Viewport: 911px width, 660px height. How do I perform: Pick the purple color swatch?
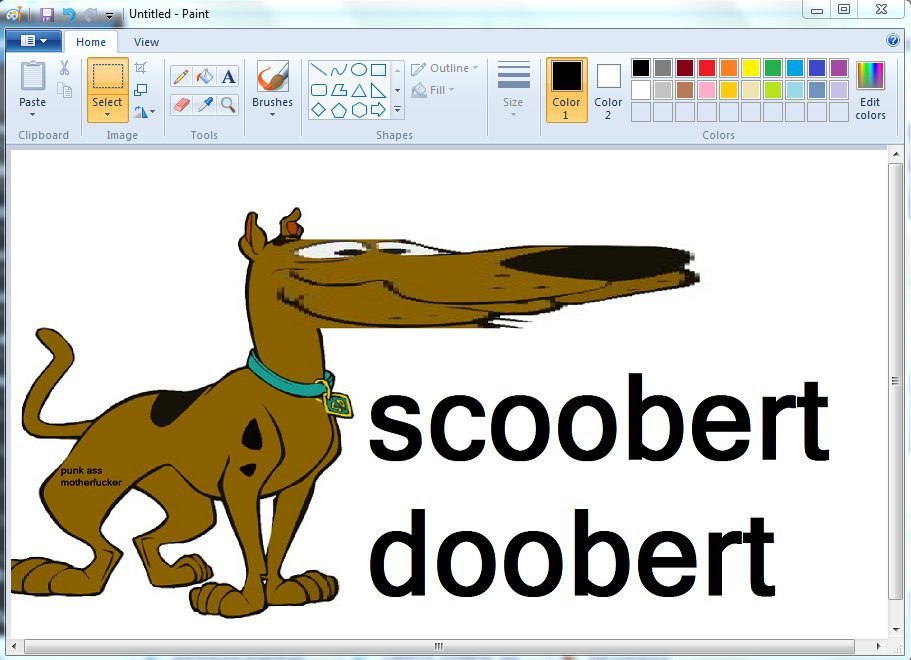tap(839, 68)
